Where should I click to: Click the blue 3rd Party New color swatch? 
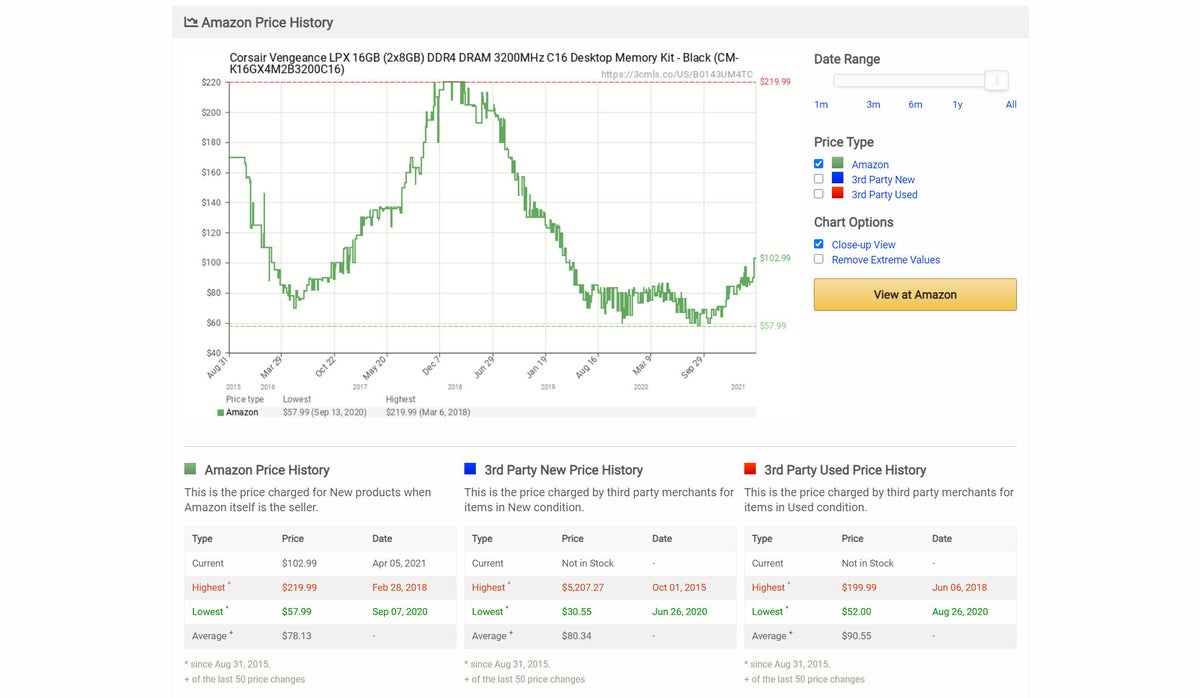click(x=838, y=179)
